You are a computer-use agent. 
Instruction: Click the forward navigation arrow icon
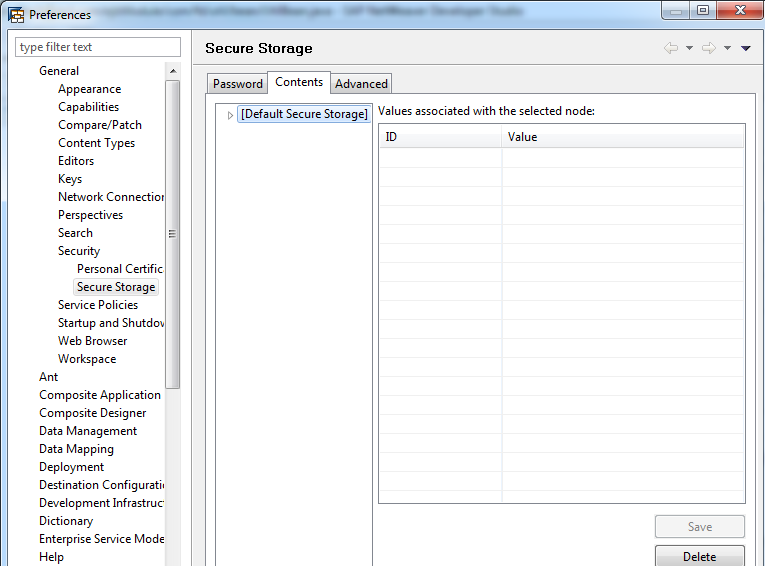pos(708,48)
